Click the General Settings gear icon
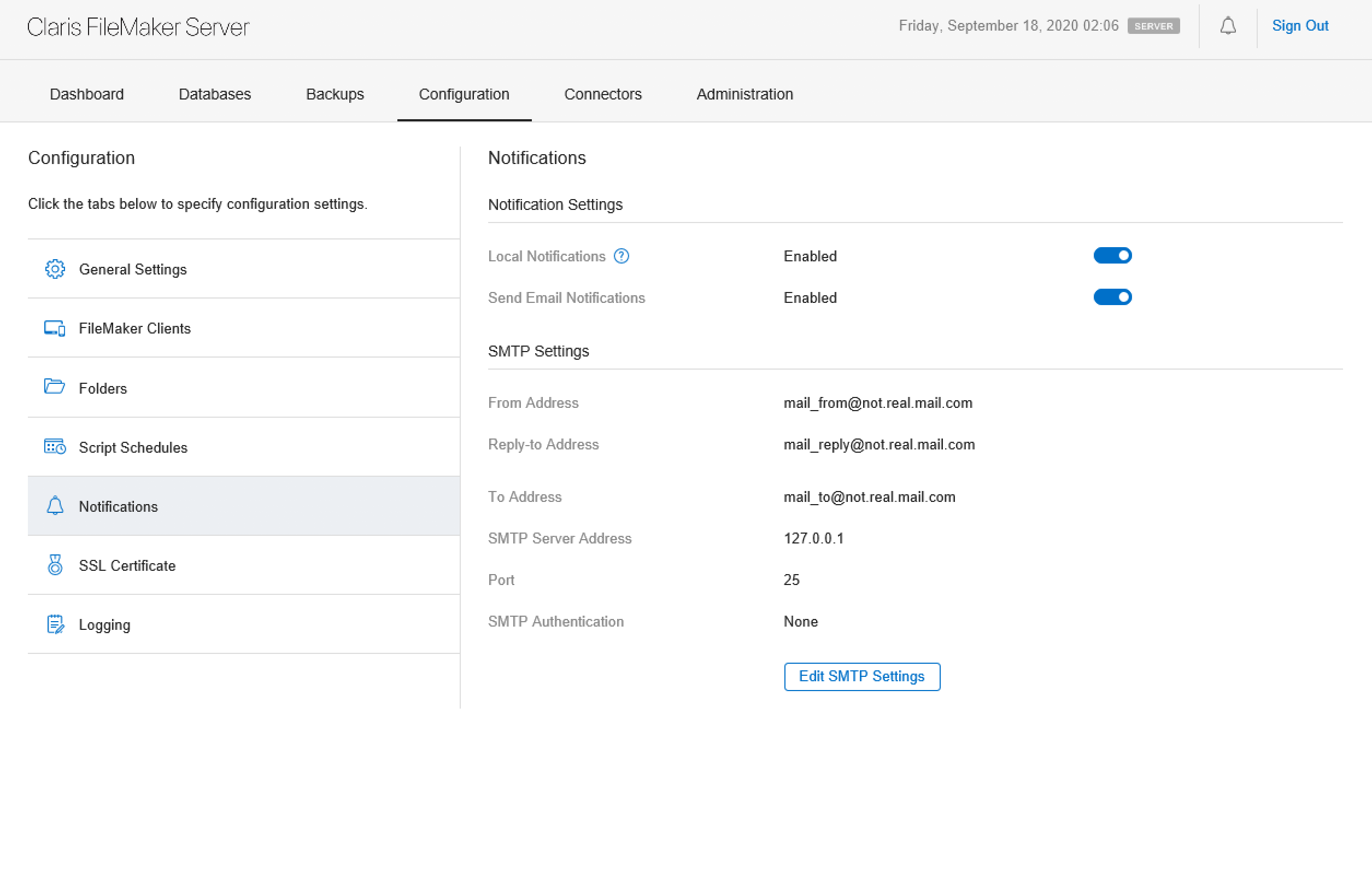The width and height of the screenshot is (1372, 877). 55,269
